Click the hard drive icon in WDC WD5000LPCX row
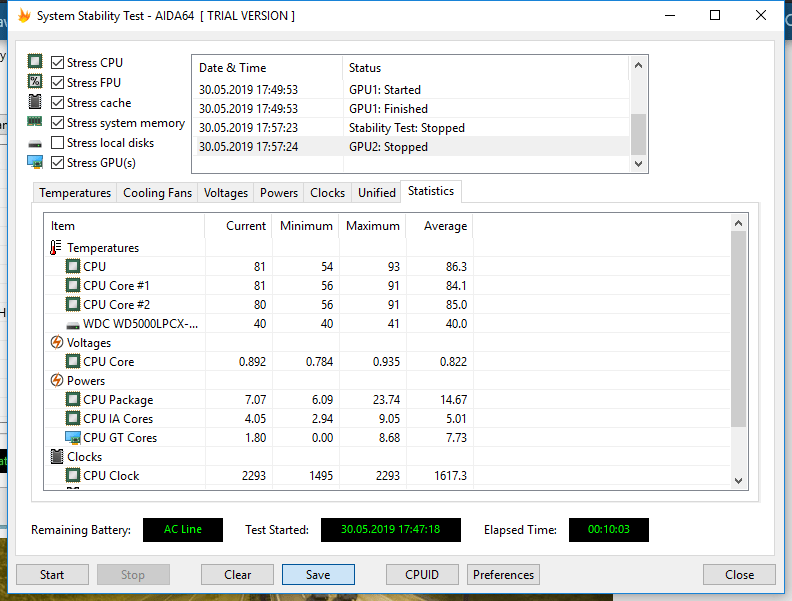 pyautogui.click(x=73, y=326)
